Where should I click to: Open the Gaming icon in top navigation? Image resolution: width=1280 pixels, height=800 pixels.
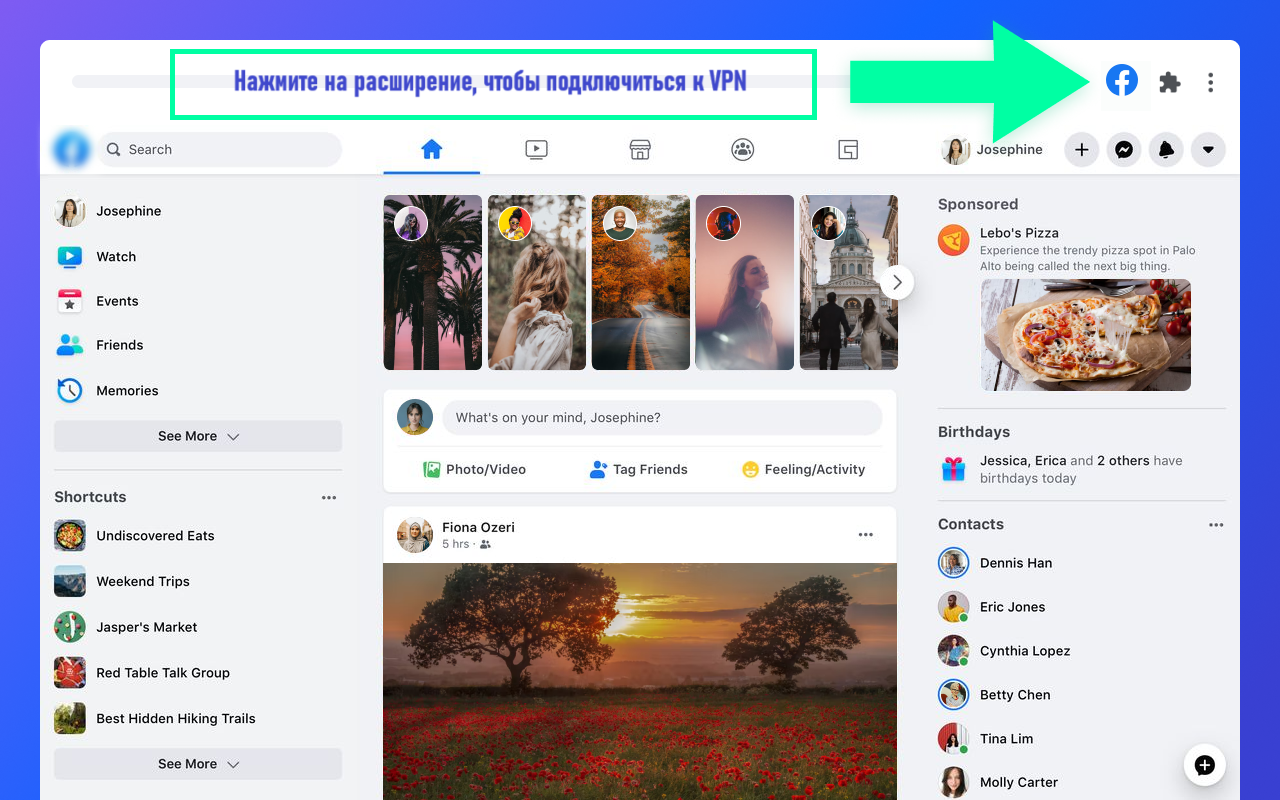coord(847,148)
